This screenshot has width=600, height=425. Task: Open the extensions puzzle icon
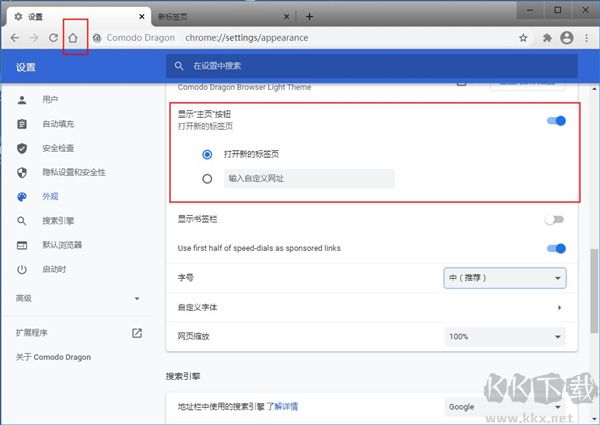tap(547, 38)
